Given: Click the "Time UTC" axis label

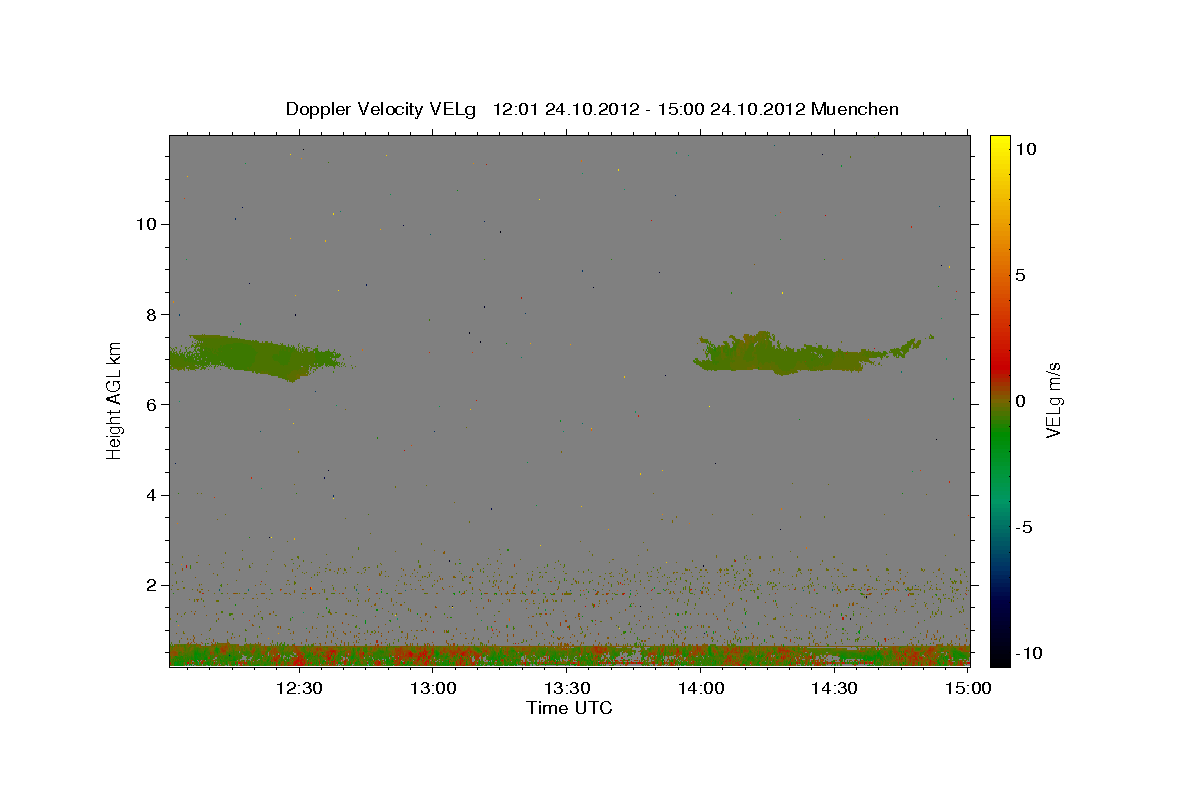Looking at the screenshot, I should [569, 708].
